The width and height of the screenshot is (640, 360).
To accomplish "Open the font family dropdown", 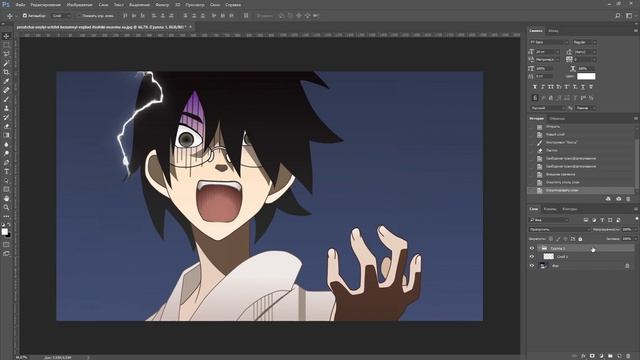I will click(549, 42).
